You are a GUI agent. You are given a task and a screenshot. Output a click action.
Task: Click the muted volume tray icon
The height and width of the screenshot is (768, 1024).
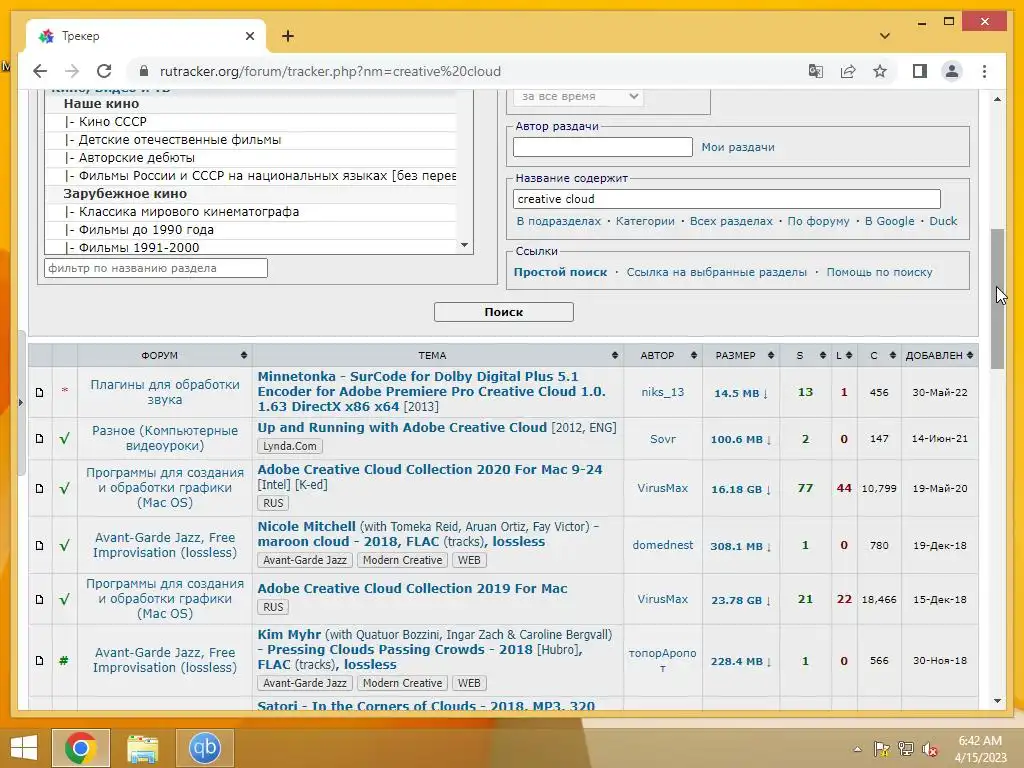click(930, 749)
